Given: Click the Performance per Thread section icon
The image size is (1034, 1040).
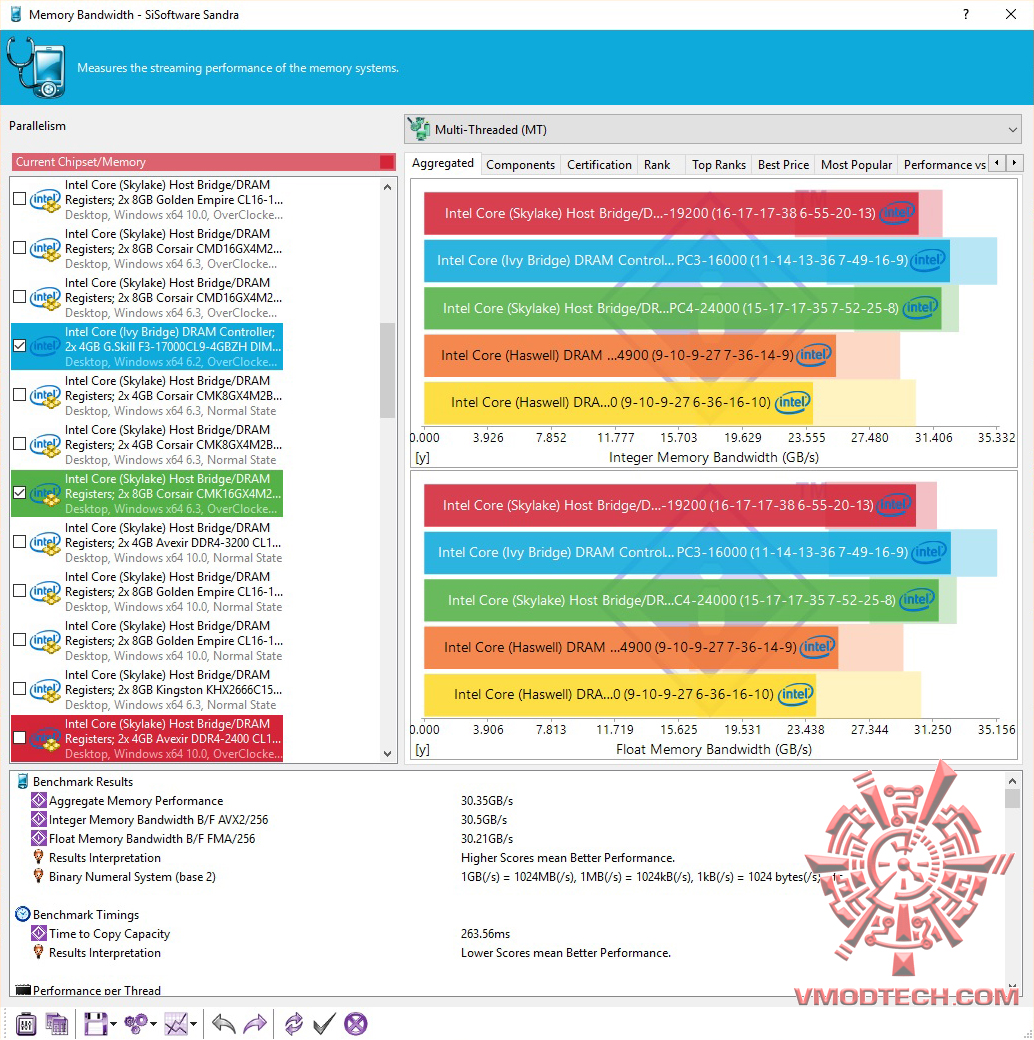Looking at the screenshot, I should tap(23, 990).
